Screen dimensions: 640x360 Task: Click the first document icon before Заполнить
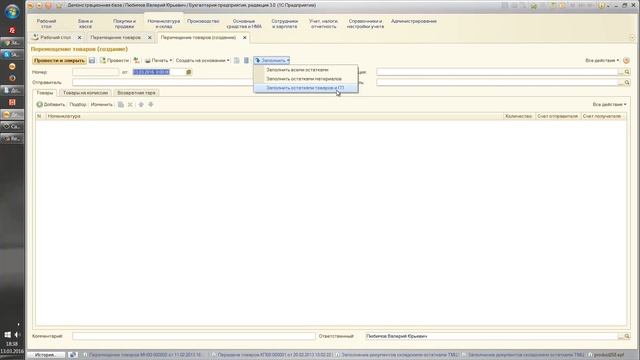[x=236, y=60]
